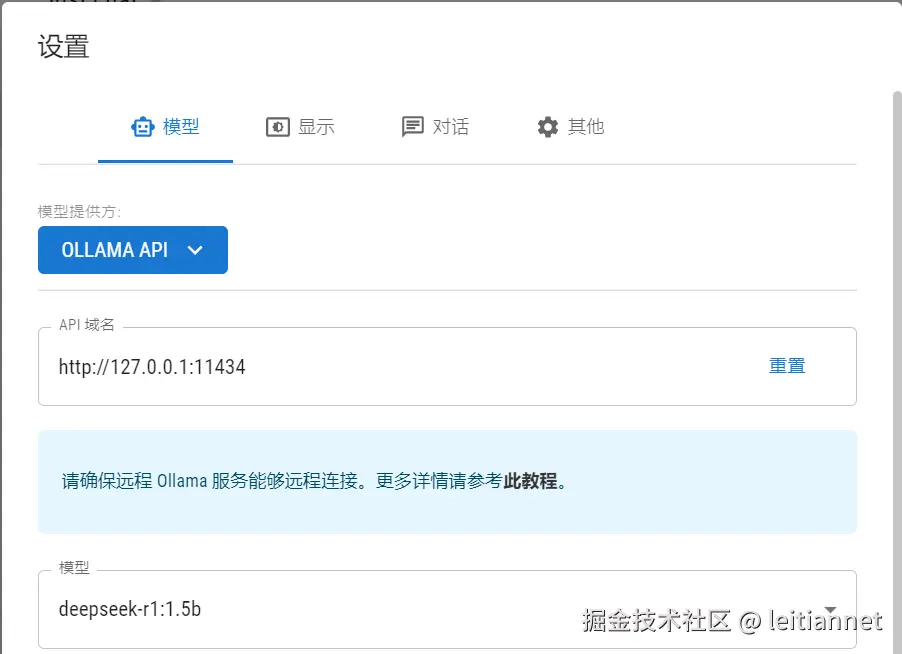
Task: Expand the deepseek-r1:1.5b model dropdown
Action: pos(447,610)
